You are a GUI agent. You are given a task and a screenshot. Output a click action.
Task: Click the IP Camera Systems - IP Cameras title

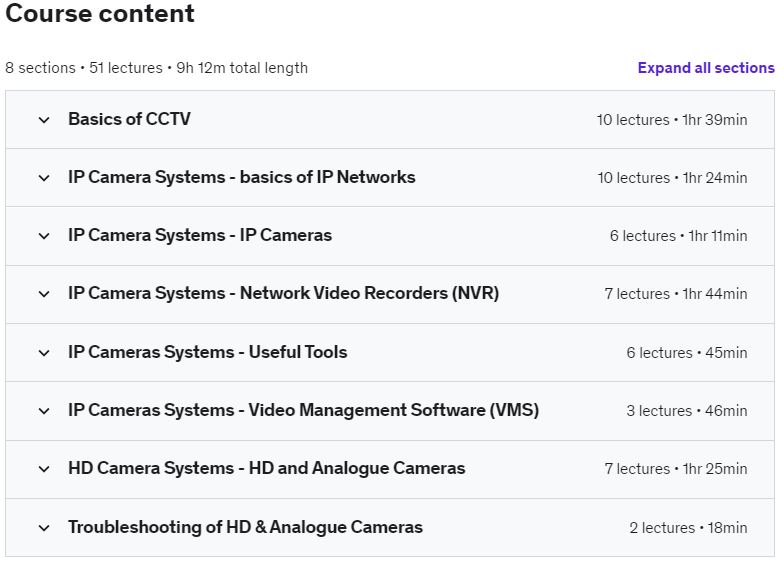click(200, 235)
